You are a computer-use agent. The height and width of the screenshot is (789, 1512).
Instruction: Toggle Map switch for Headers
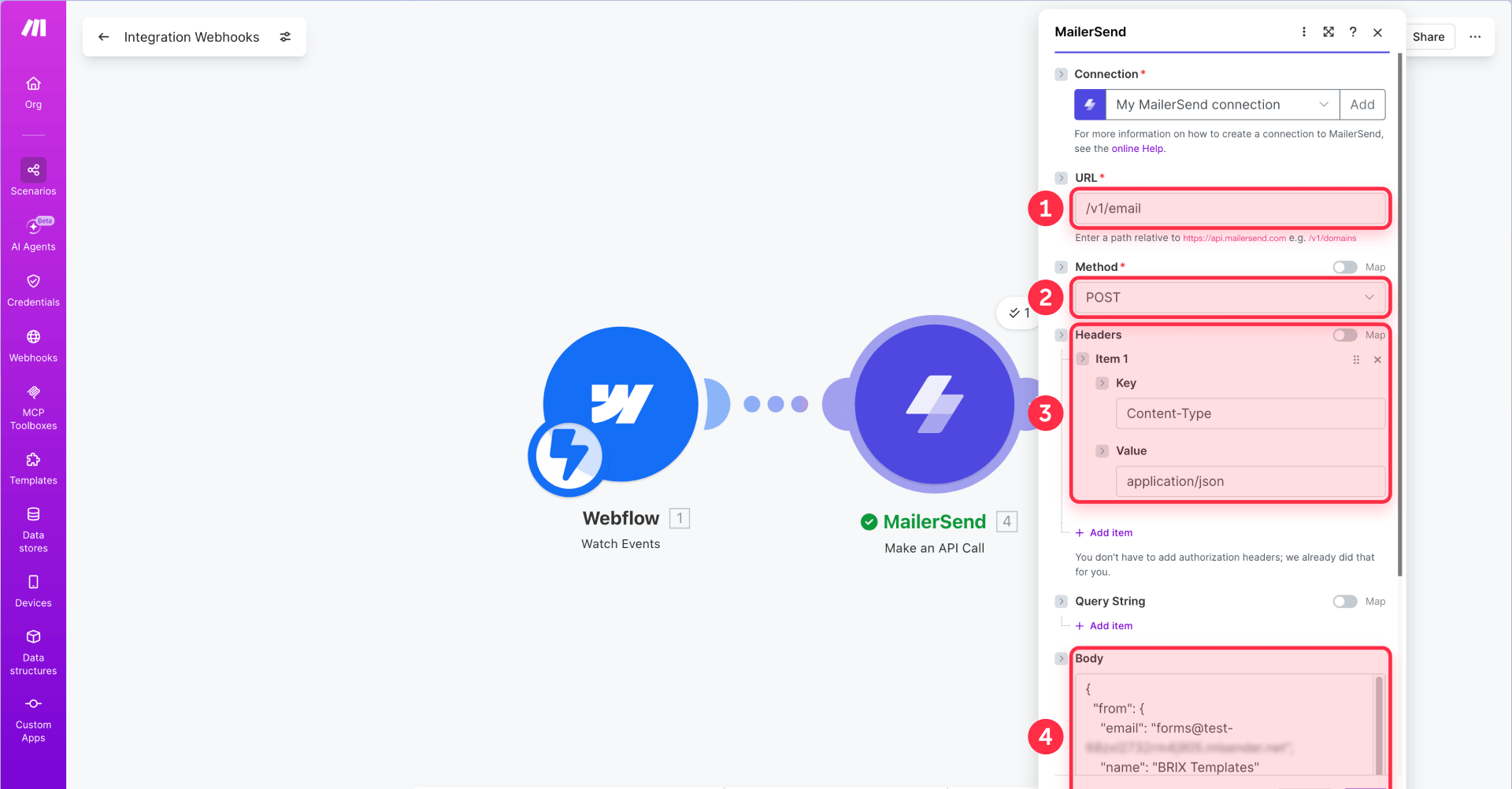[x=1345, y=335]
